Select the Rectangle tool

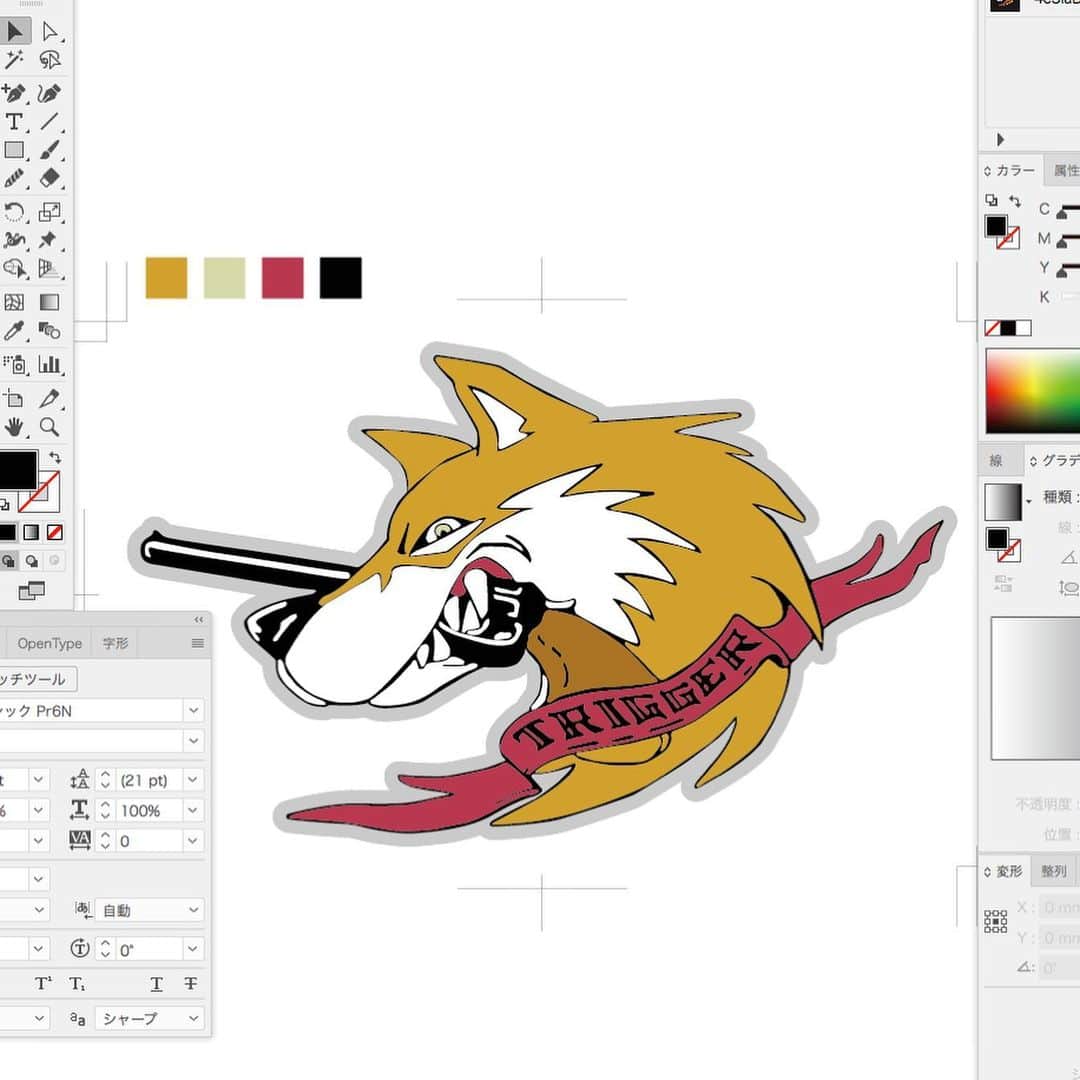point(14,149)
